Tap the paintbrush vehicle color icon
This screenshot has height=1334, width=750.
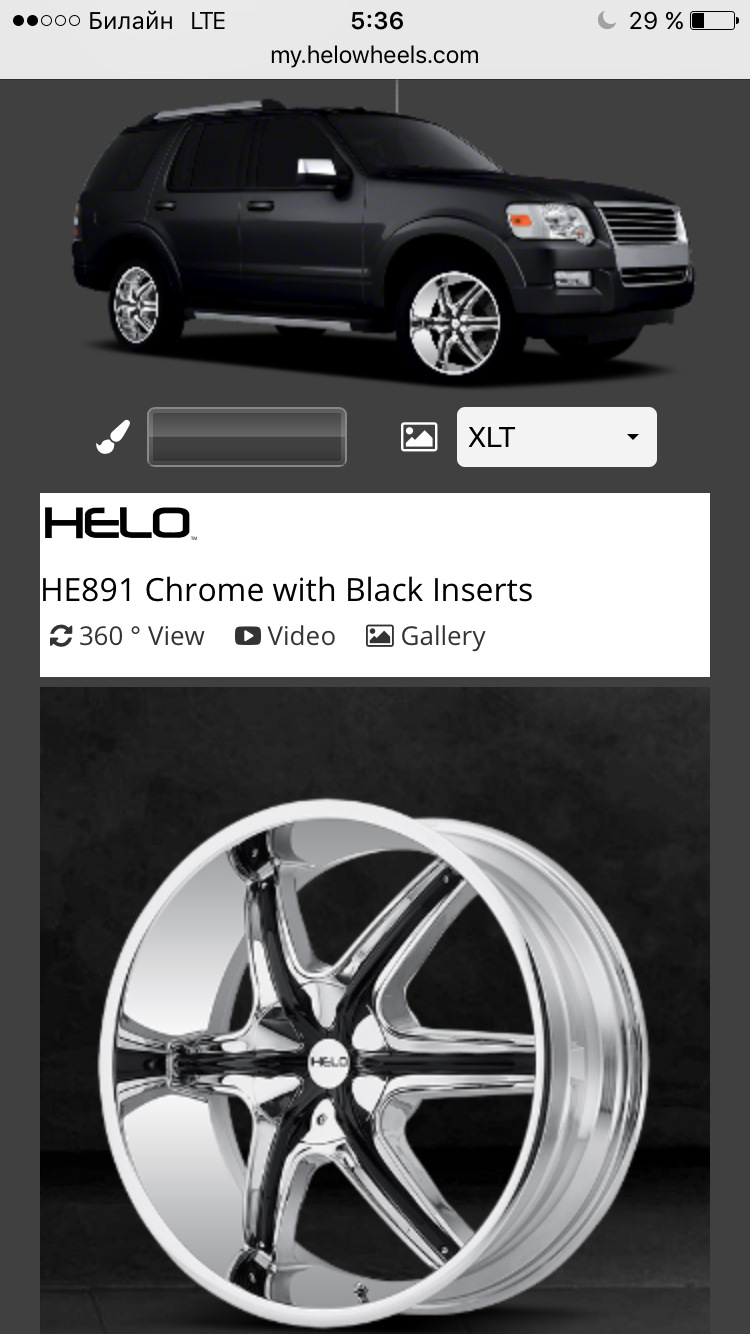pos(113,437)
